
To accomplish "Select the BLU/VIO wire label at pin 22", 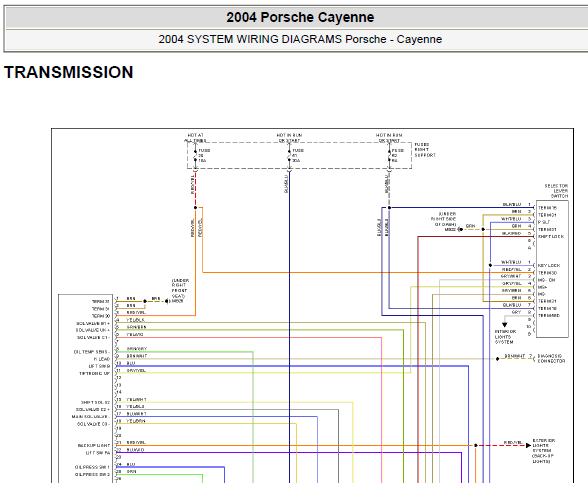I will [x=135, y=450].
